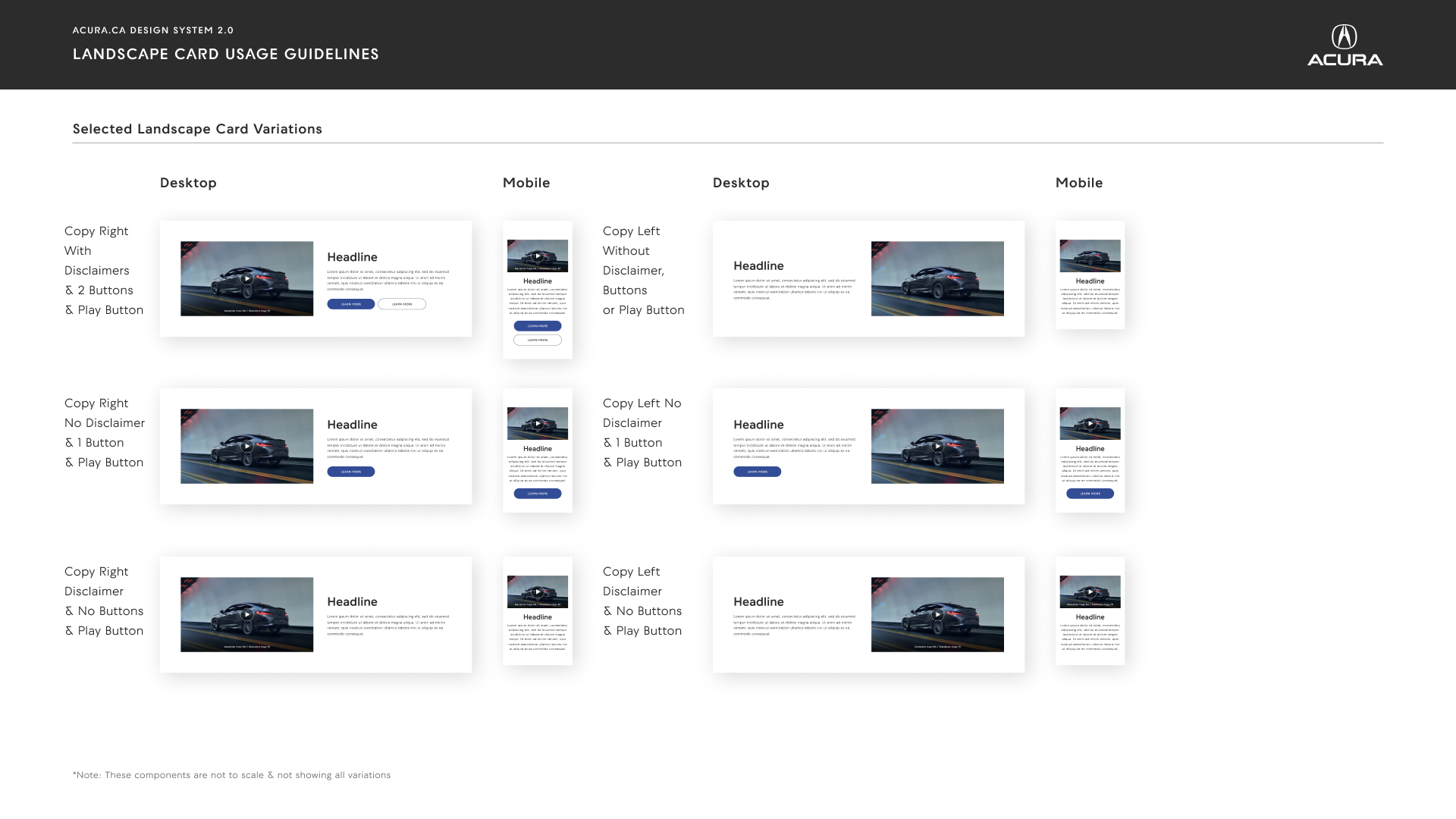Click Headline in Copy Right No Buttons desktop card
Image resolution: width=1456 pixels, height=819 pixels.
(352, 601)
